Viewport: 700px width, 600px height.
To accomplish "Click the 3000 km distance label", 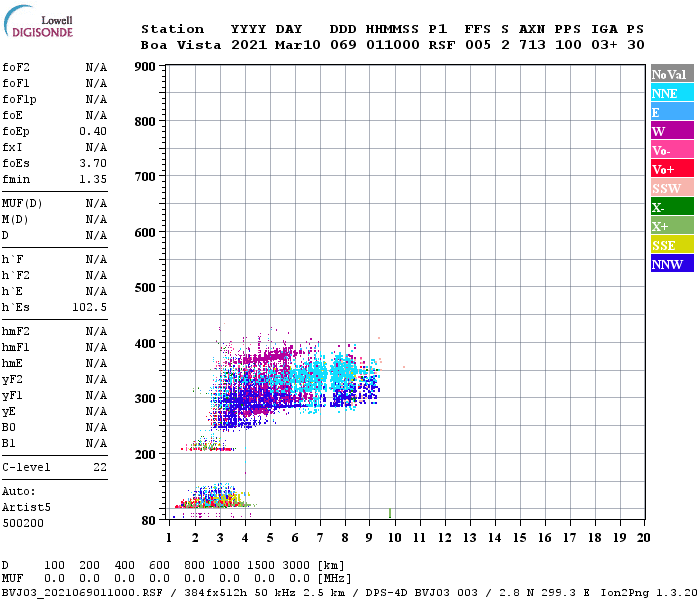I will [x=296, y=566].
